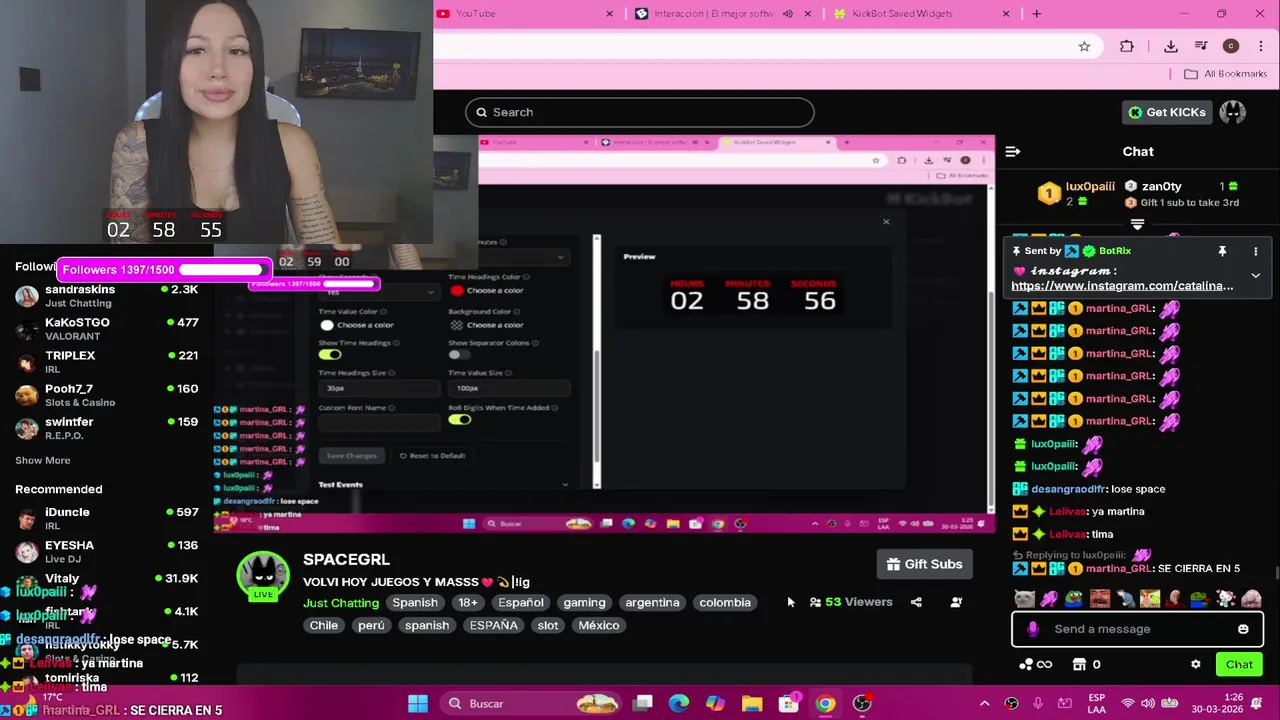Viewport: 1280px width, 720px height.
Task: Click the purple microphone icon in chat input
Action: (1033, 629)
